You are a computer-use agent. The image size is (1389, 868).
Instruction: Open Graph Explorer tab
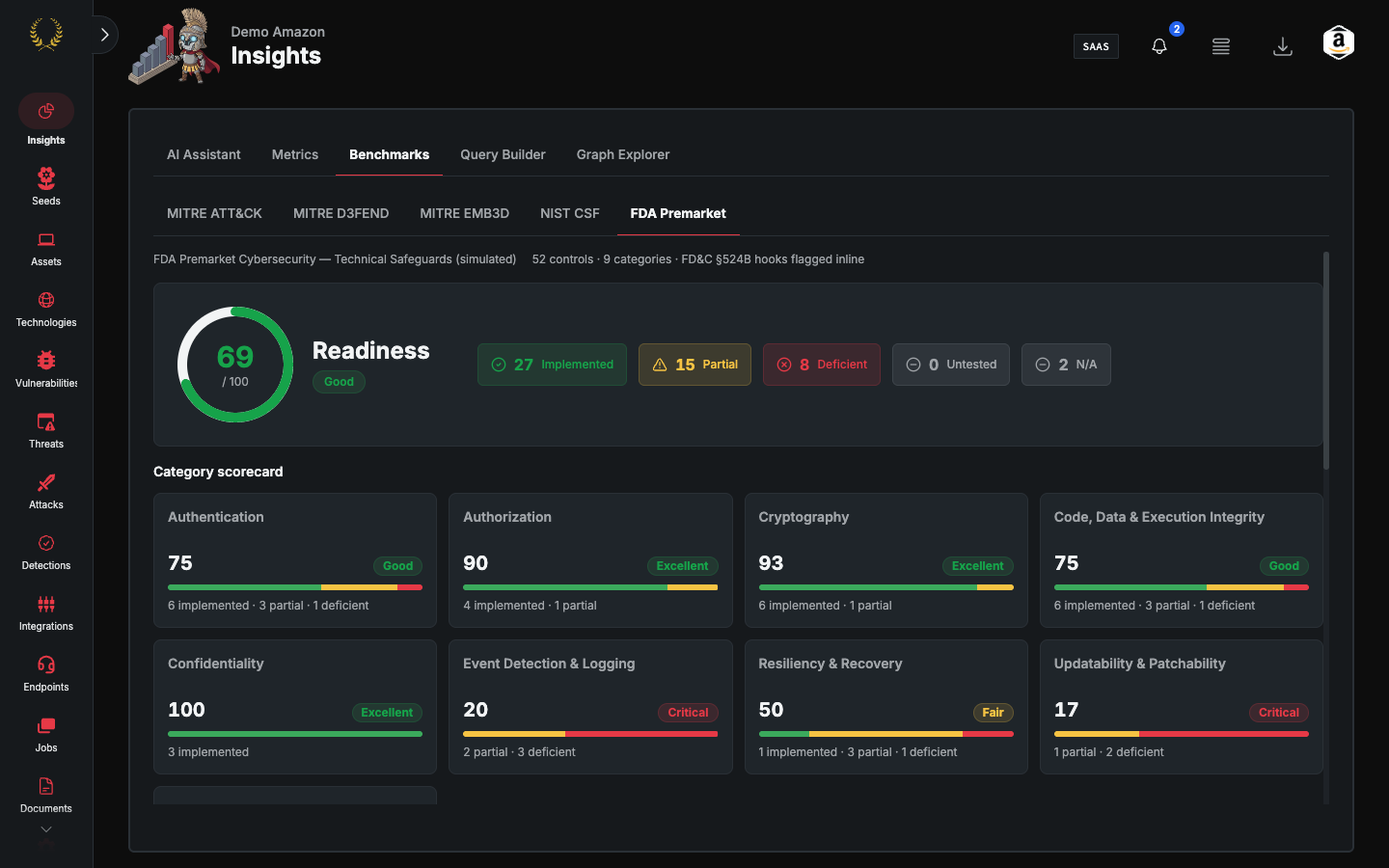click(x=623, y=154)
